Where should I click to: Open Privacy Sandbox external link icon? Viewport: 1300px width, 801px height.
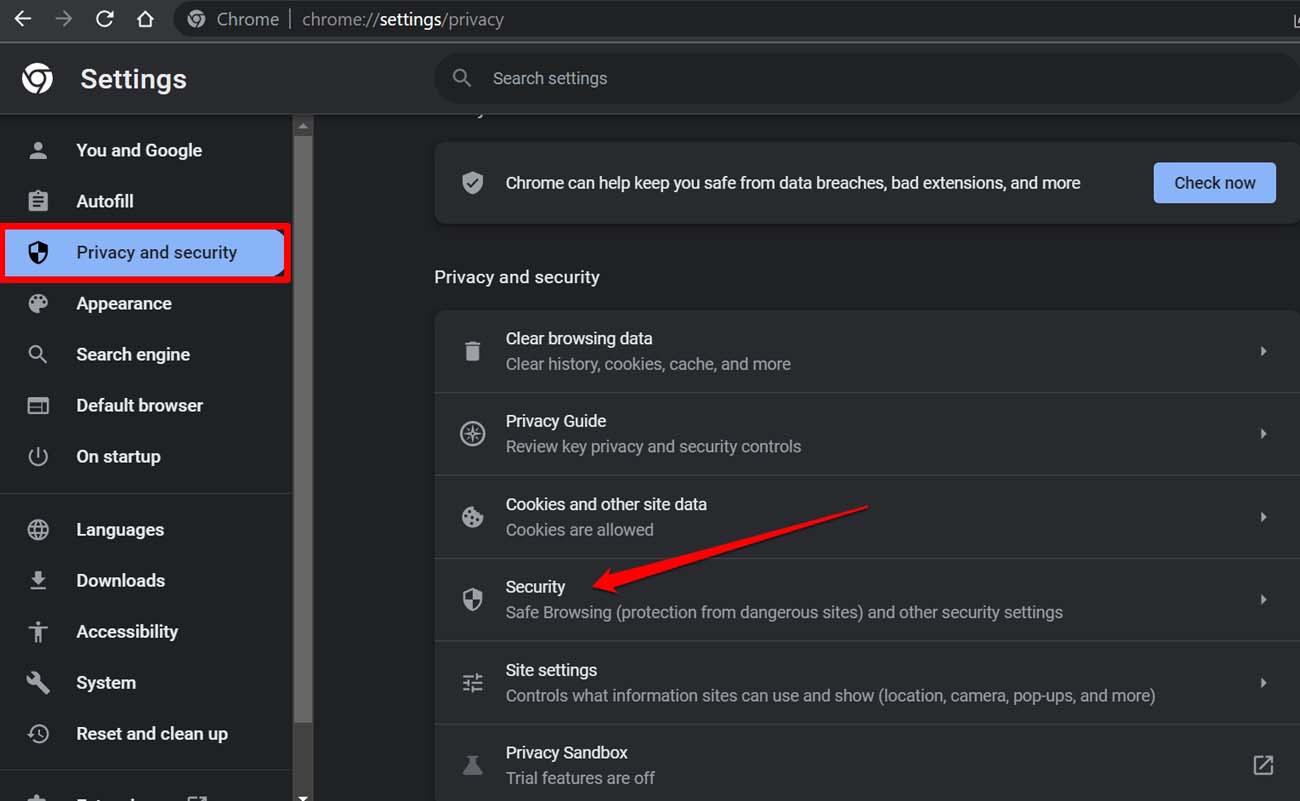coord(1263,765)
